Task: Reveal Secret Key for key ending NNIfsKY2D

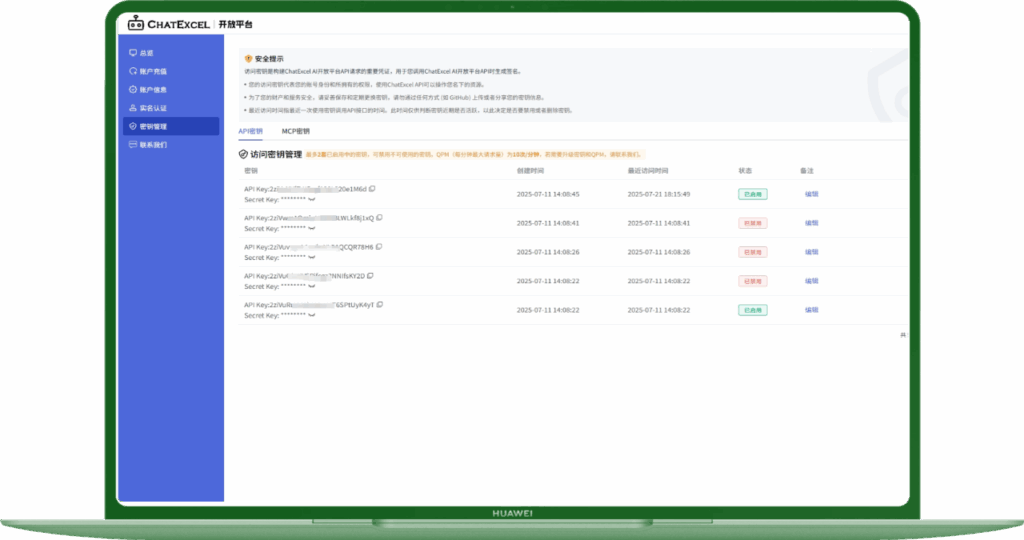Action: coord(312,287)
